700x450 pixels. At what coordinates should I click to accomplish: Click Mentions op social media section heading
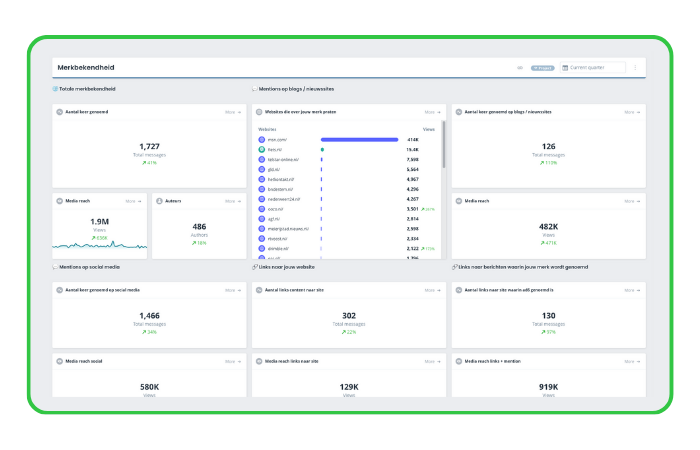click(89, 267)
